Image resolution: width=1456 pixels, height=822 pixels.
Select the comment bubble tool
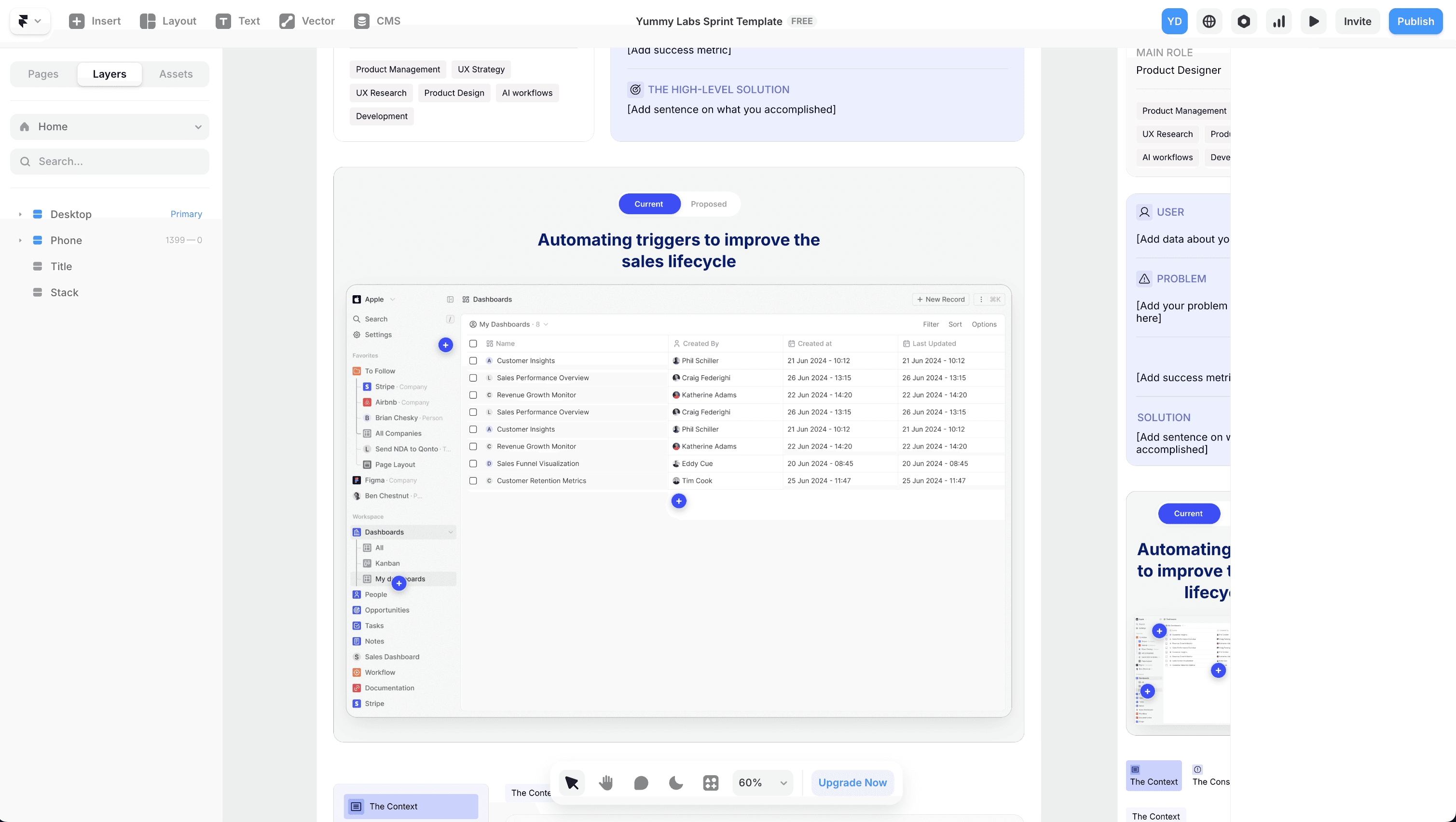pos(641,782)
